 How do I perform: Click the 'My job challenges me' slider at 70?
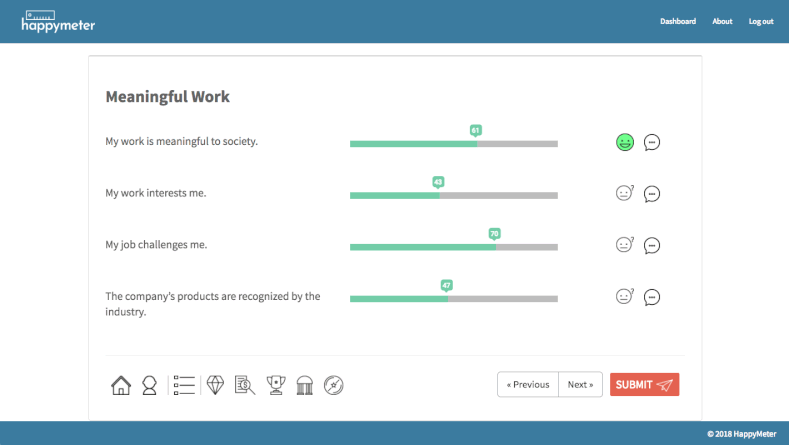pos(495,246)
